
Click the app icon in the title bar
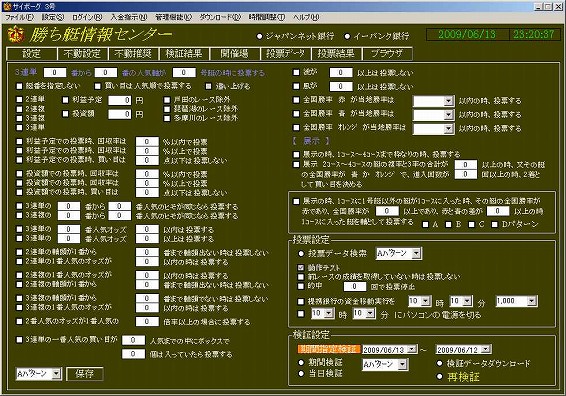tap(7, 6)
